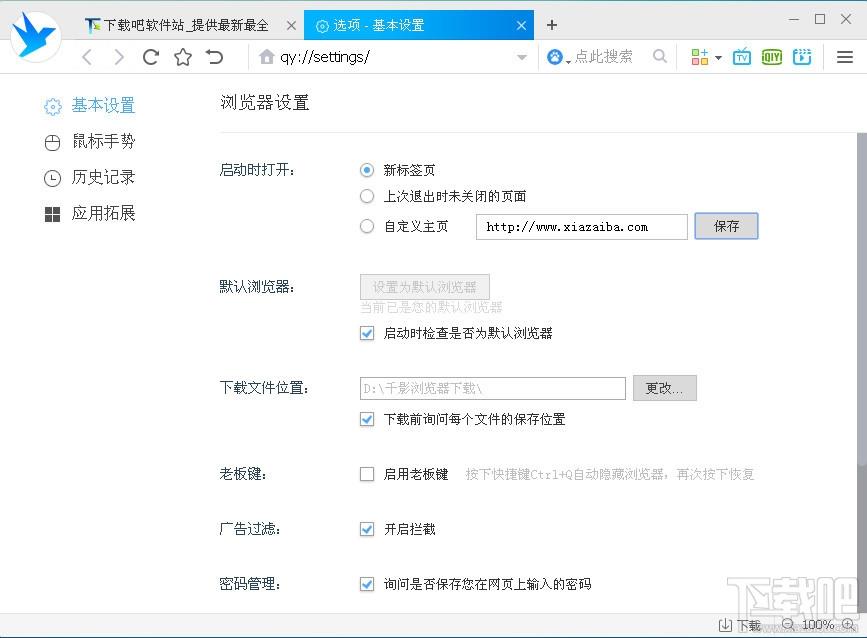Switch to the 选项 - 基本设置 tab
867x638 pixels.
419,25
